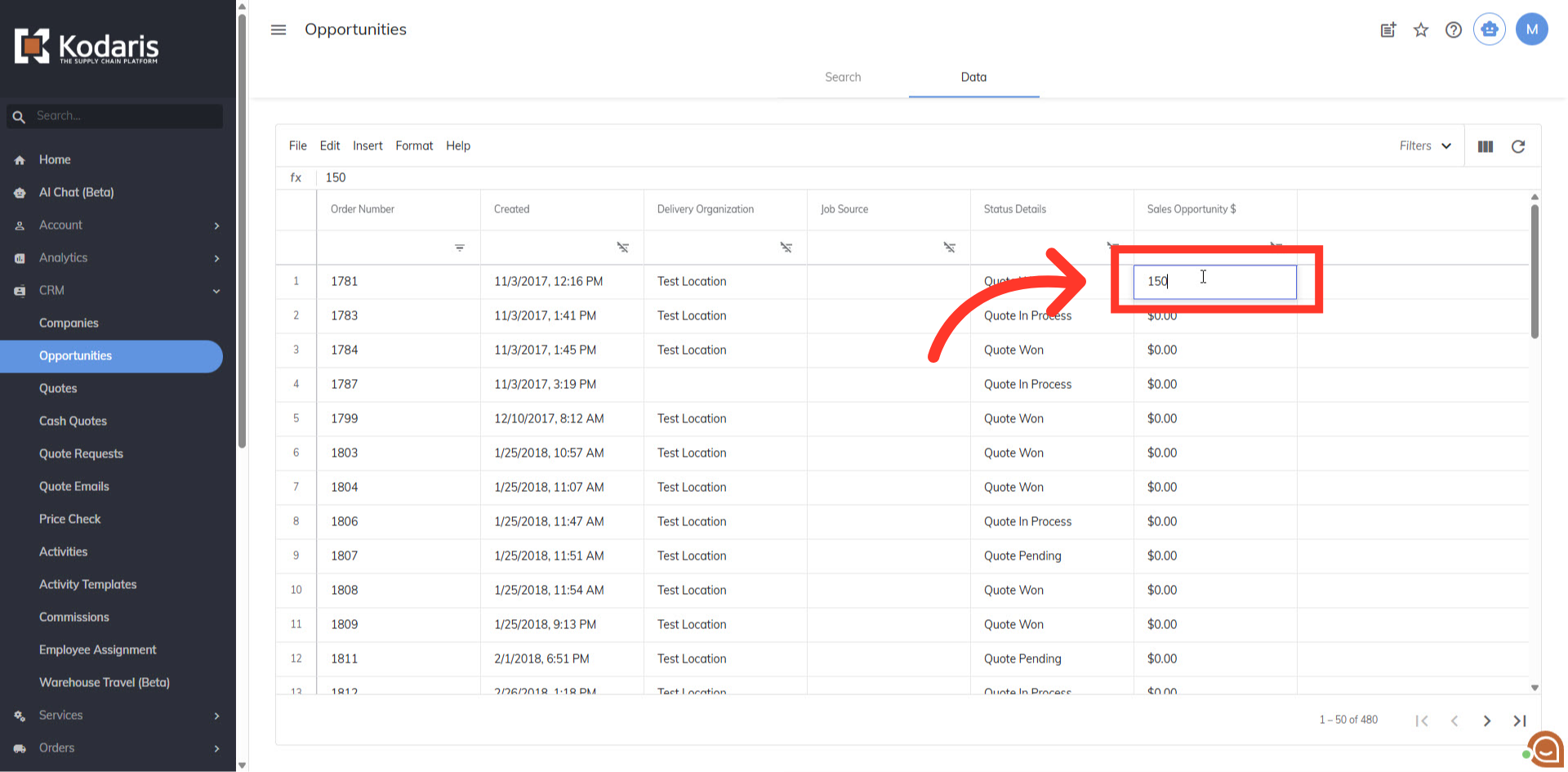Image resolution: width=1568 pixels, height=772 pixels.
Task: Click the sidebar vertical scrollbar
Action: click(x=242, y=231)
